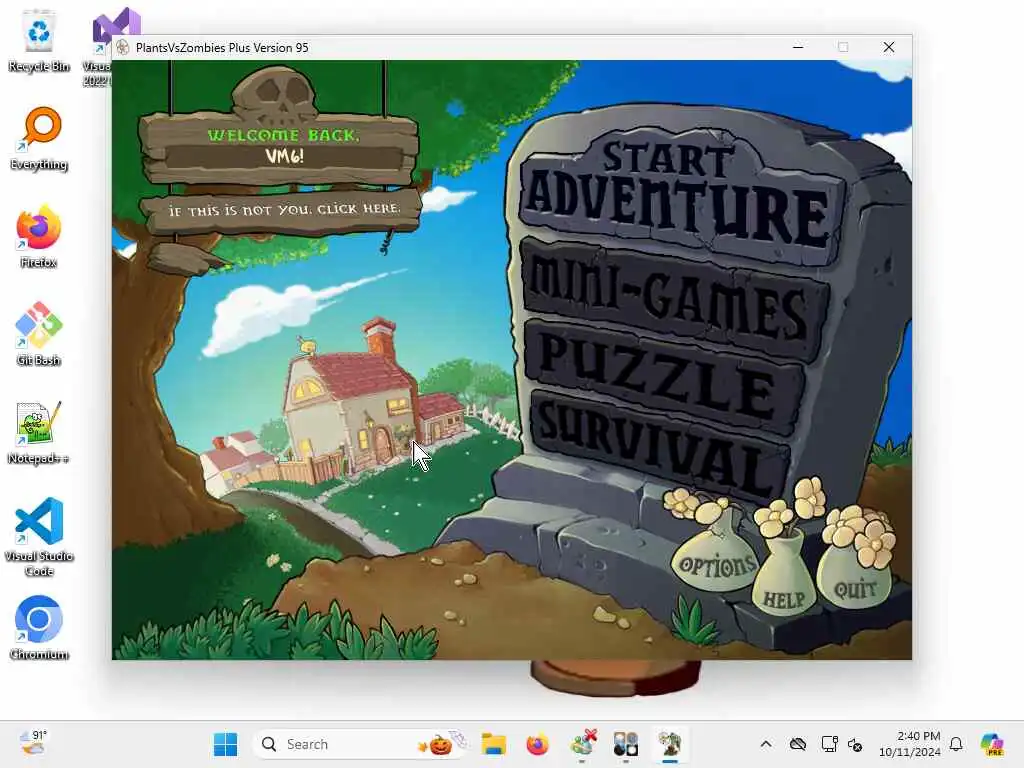The width and height of the screenshot is (1024, 768).
Task: Open Survival mode on the tombstone
Action: coord(660,445)
